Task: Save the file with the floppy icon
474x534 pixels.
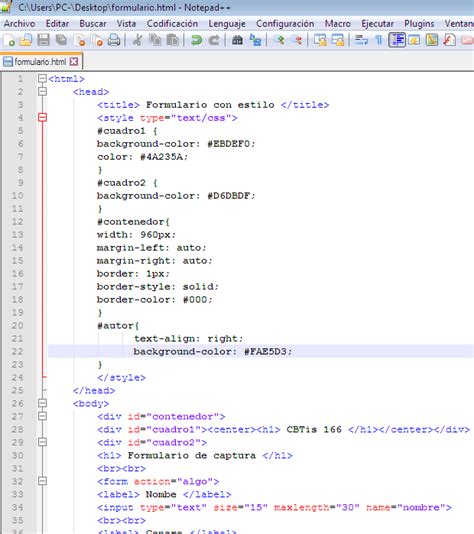Action: click(x=44, y=40)
